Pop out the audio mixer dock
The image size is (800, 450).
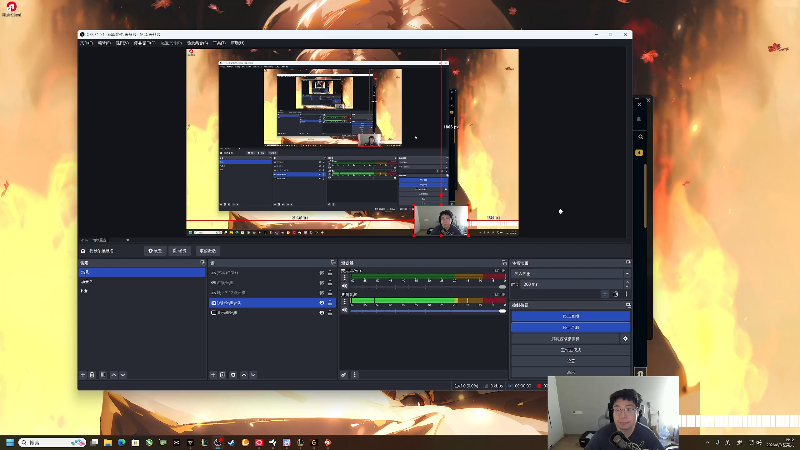point(504,263)
